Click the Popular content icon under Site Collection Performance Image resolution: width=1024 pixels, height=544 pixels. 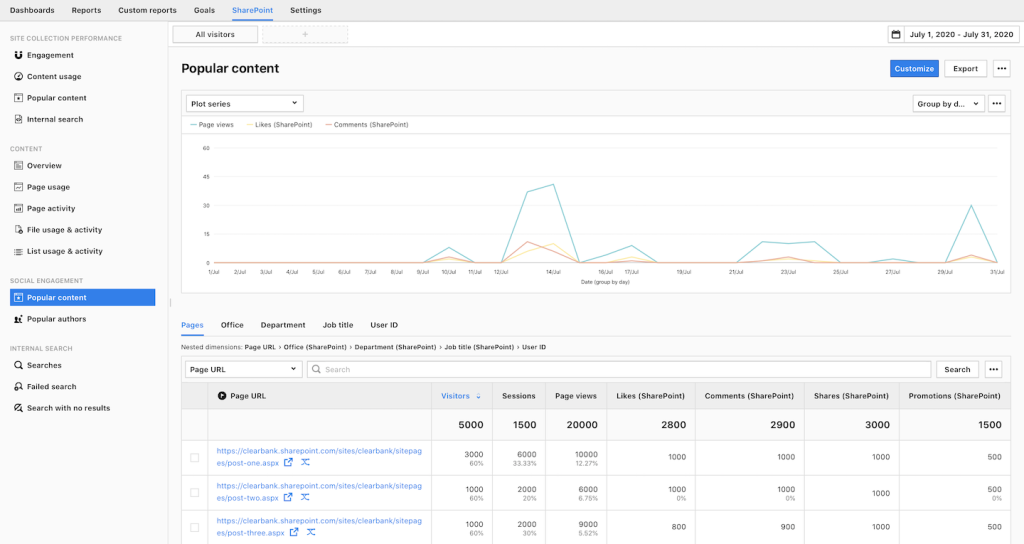pos(18,98)
